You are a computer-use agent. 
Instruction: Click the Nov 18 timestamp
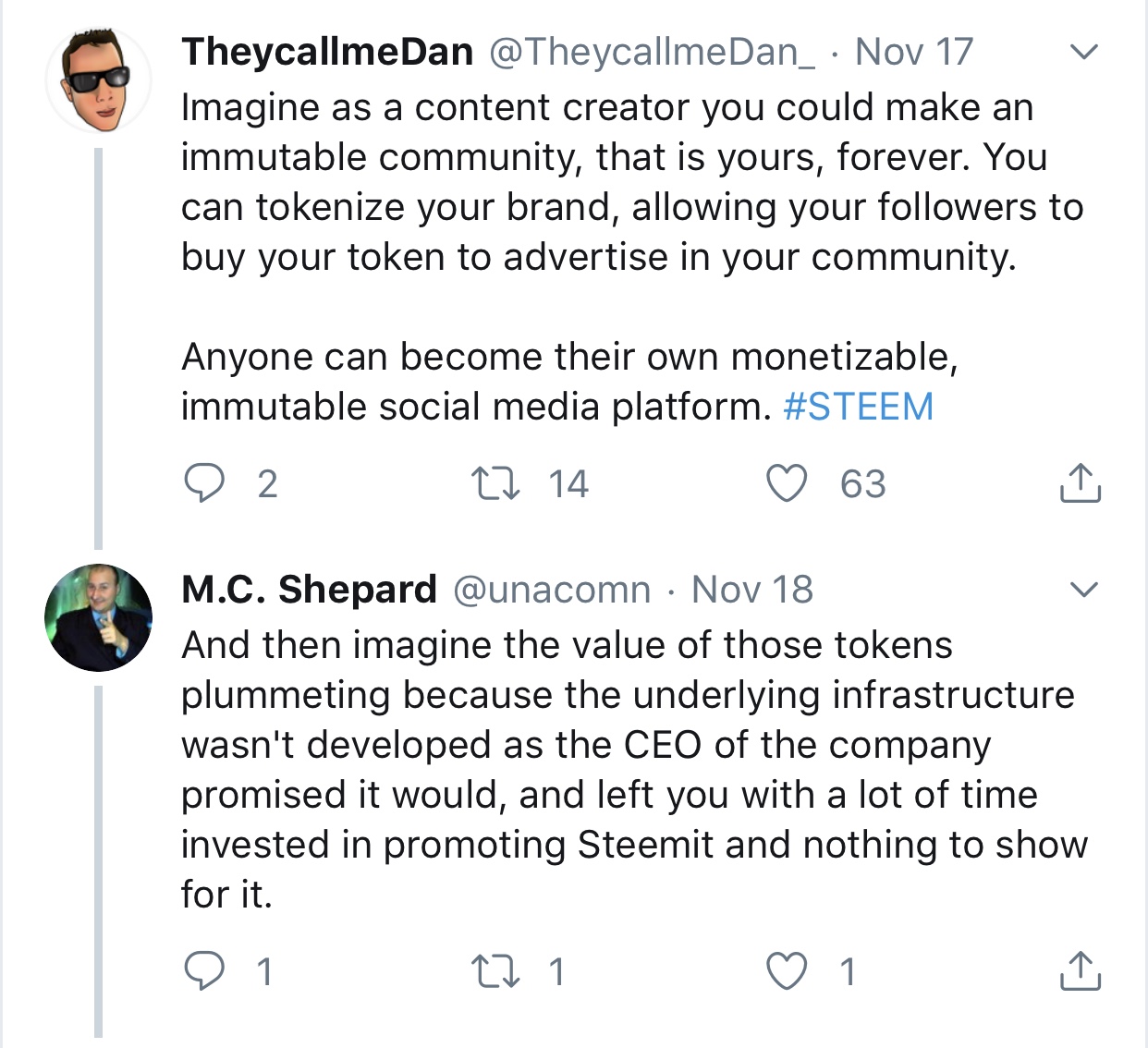click(752, 590)
